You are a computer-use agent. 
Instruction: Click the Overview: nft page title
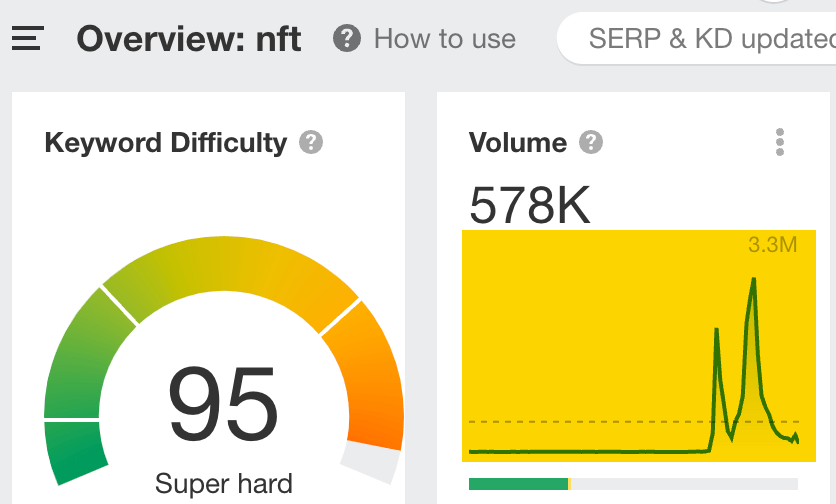(189, 39)
